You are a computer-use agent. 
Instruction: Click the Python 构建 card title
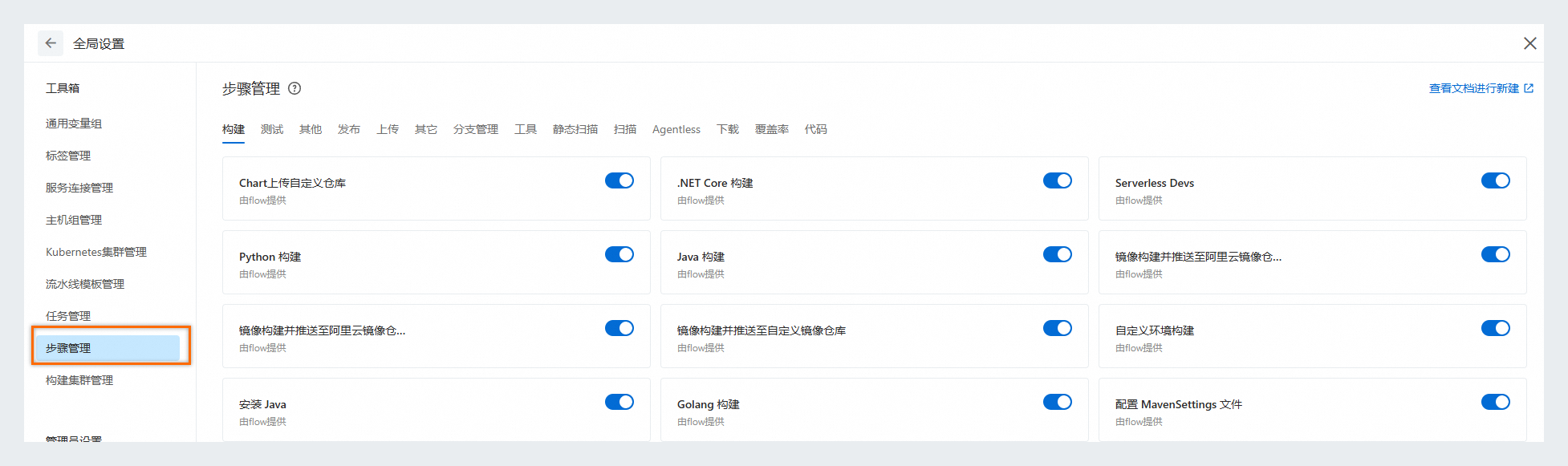tap(270, 257)
